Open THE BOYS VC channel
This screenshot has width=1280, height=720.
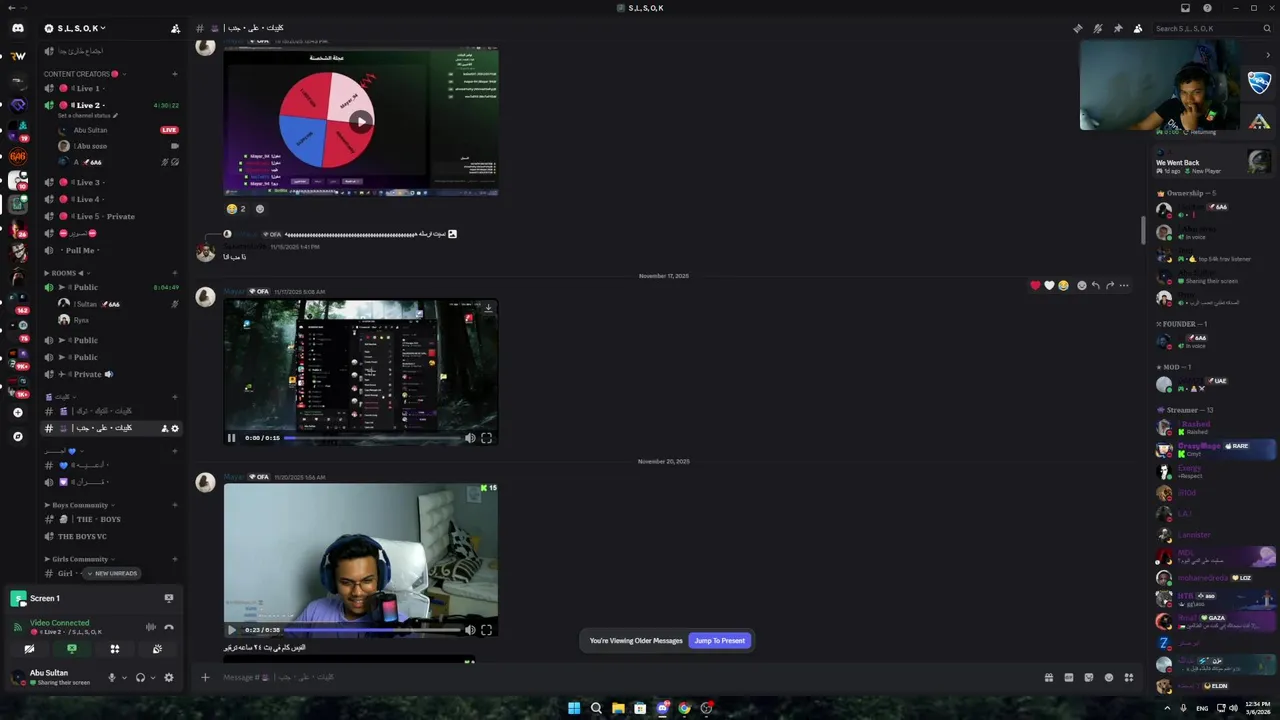tap(112, 536)
